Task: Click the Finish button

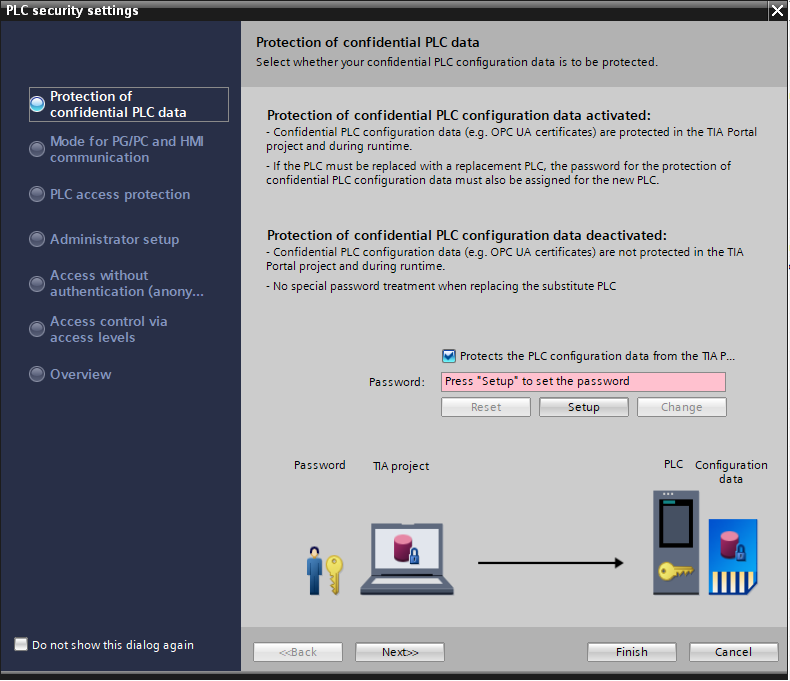Action: [x=632, y=652]
